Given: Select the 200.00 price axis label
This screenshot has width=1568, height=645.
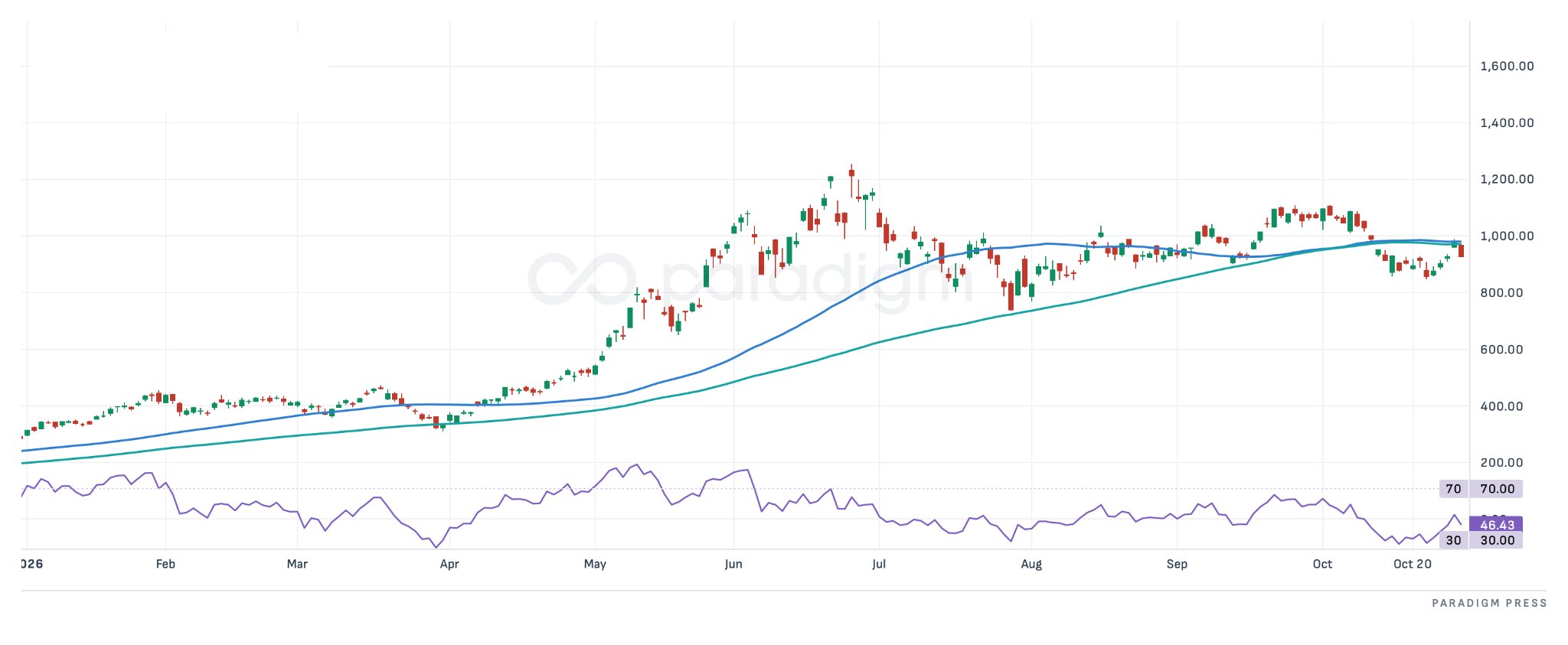Looking at the screenshot, I should point(1501,462).
